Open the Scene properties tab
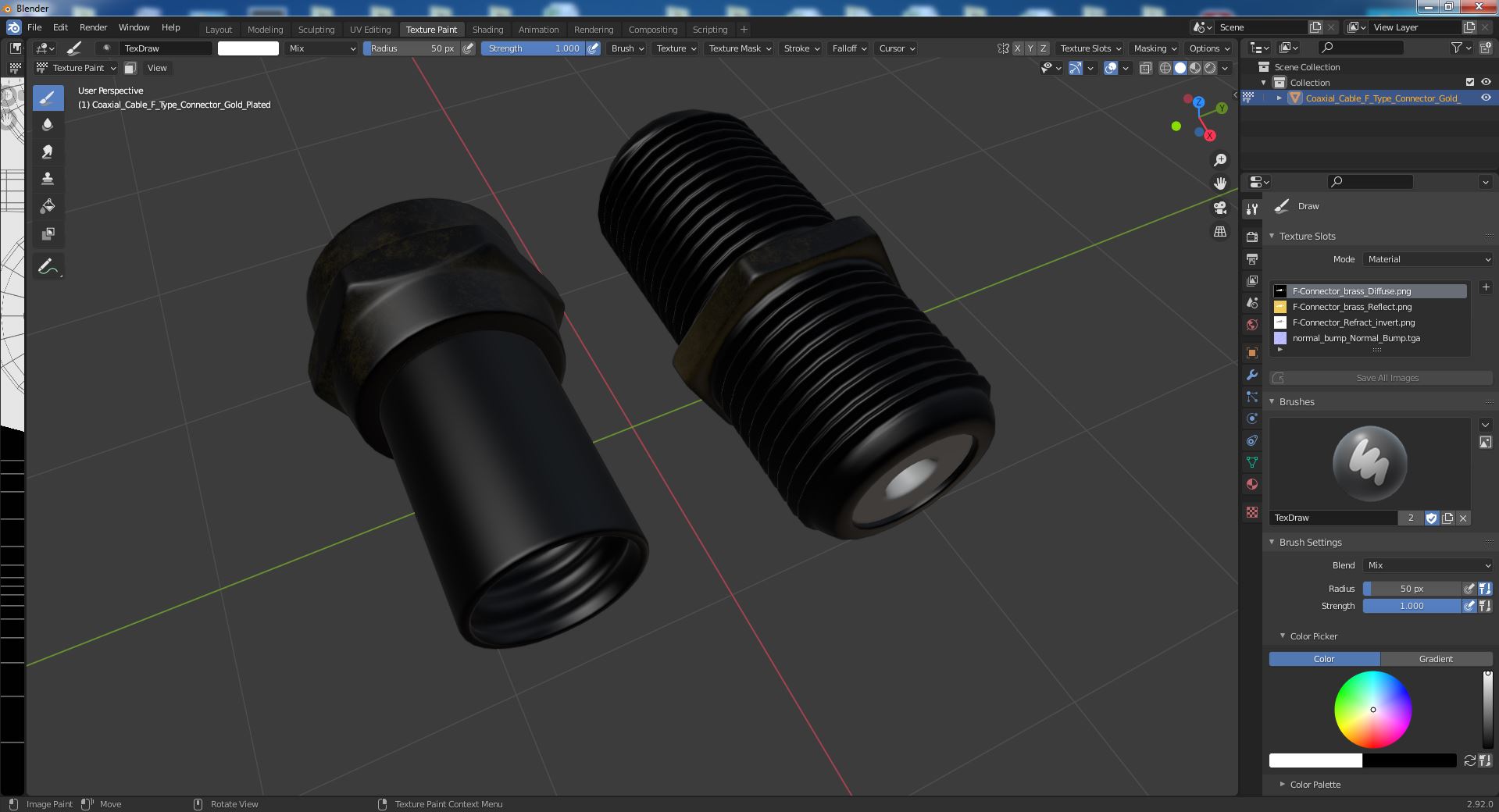1499x812 pixels. tap(1252, 302)
